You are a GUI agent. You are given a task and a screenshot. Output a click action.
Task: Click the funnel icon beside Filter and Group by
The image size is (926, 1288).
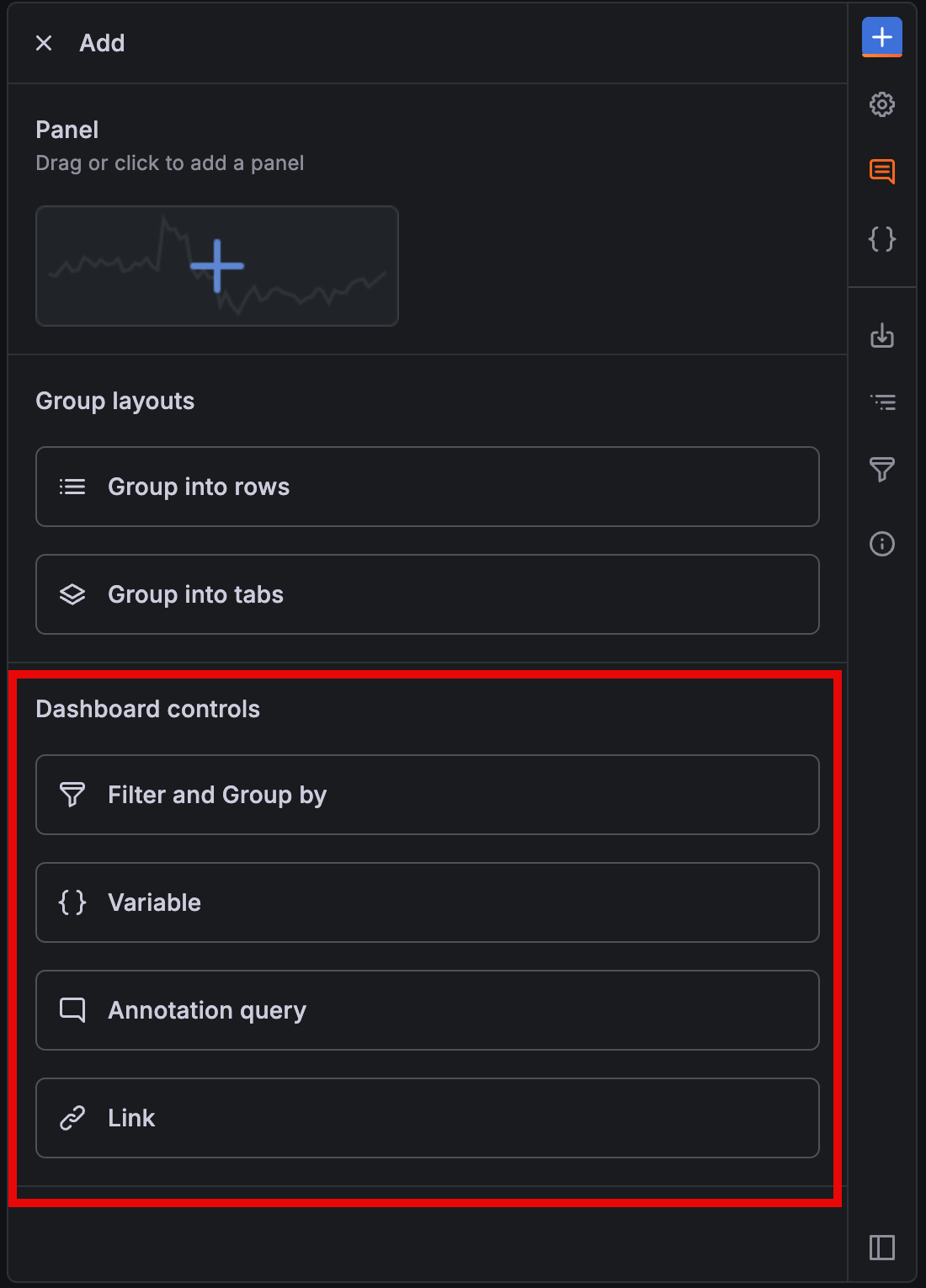click(72, 794)
